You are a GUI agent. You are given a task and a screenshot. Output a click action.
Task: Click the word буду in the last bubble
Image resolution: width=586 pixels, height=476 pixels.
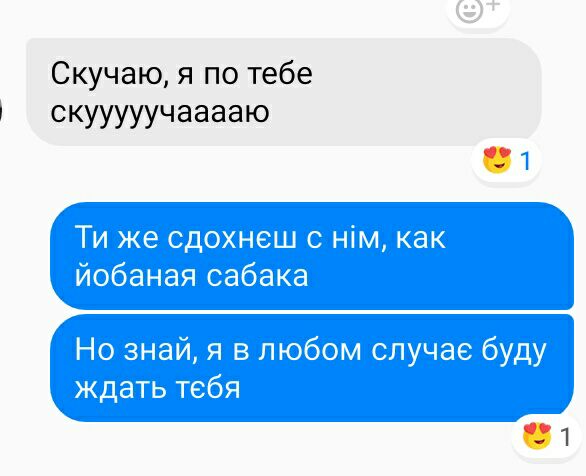click(x=513, y=351)
